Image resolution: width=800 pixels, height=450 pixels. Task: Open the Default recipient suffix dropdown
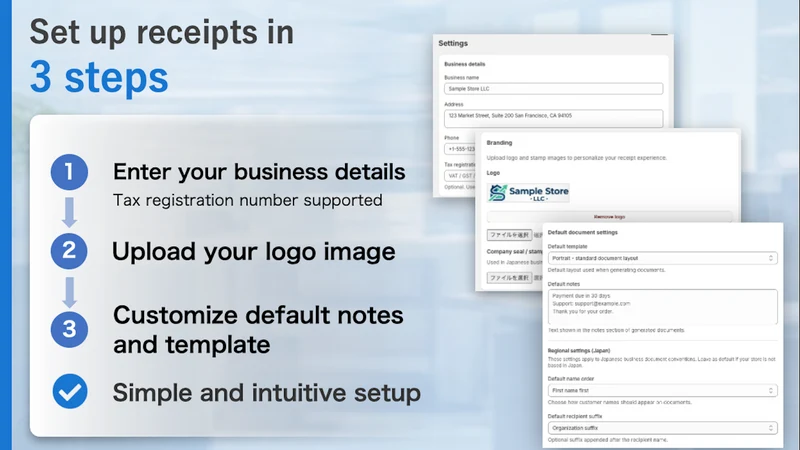pyautogui.click(x=663, y=428)
